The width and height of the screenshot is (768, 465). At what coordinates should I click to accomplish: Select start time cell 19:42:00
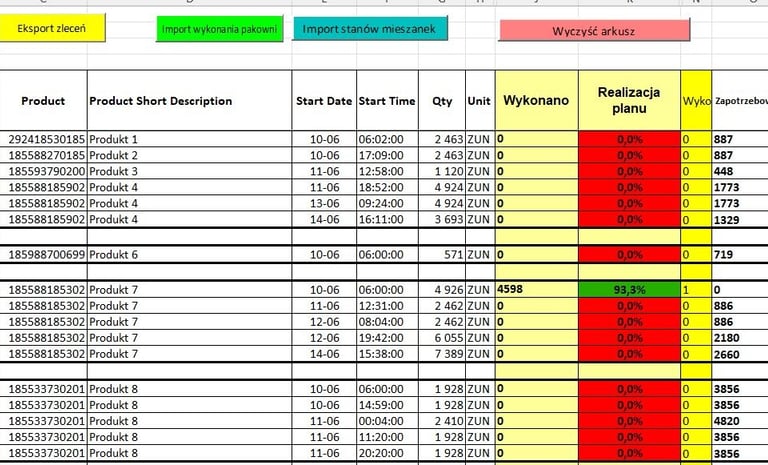pyautogui.click(x=387, y=338)
